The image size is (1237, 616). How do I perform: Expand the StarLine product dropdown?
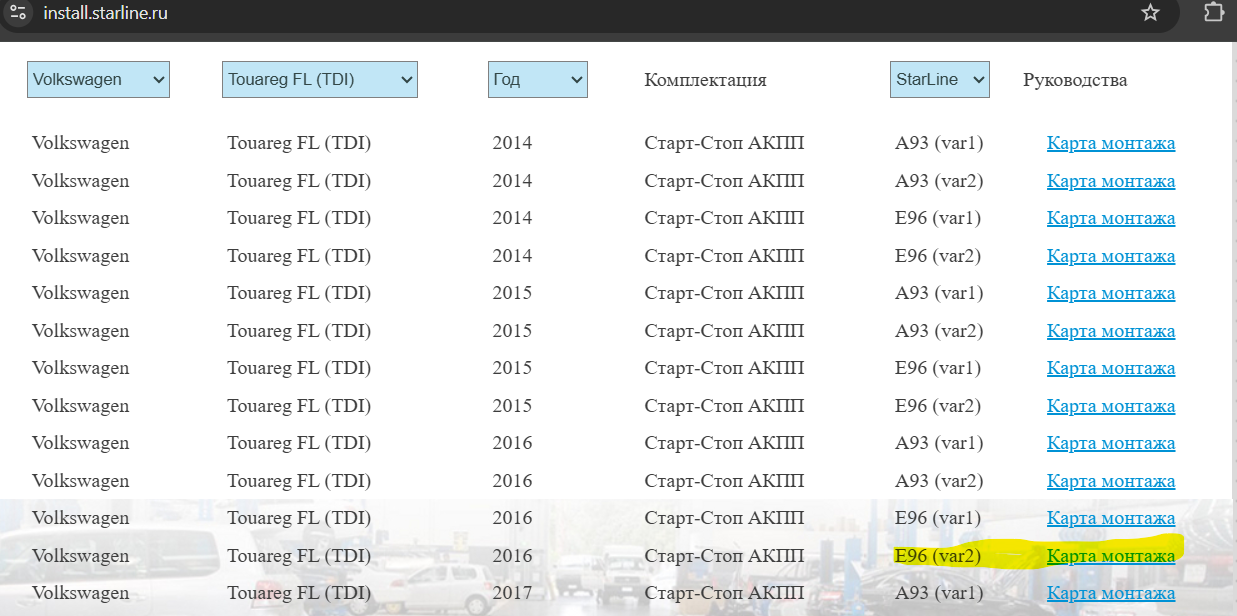pos(939,79)
